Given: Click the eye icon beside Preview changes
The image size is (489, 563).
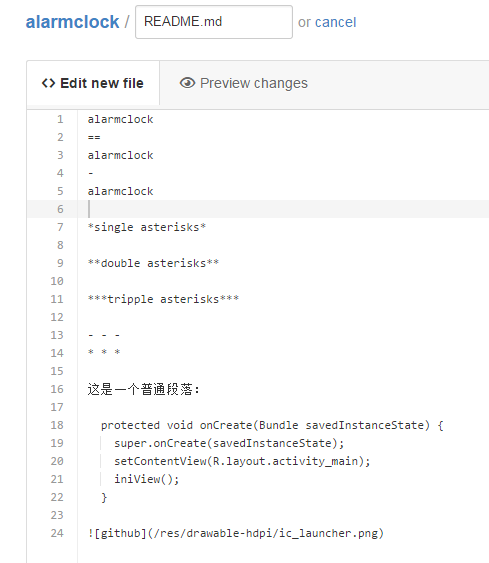Looking at the screenshot, I should 187,83.
